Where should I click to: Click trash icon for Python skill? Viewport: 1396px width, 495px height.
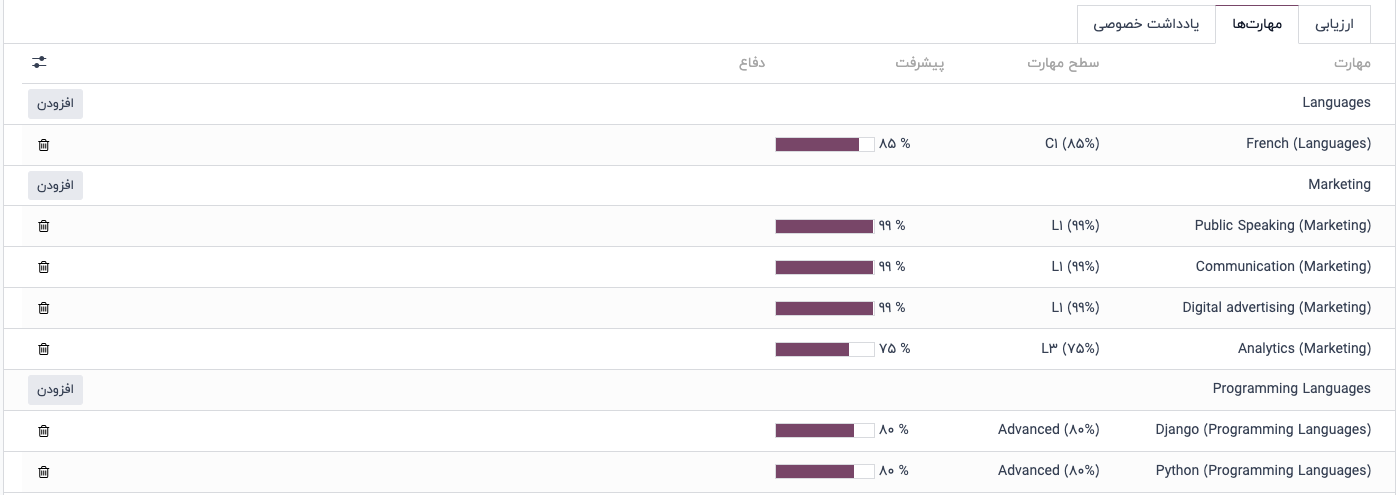43,471
